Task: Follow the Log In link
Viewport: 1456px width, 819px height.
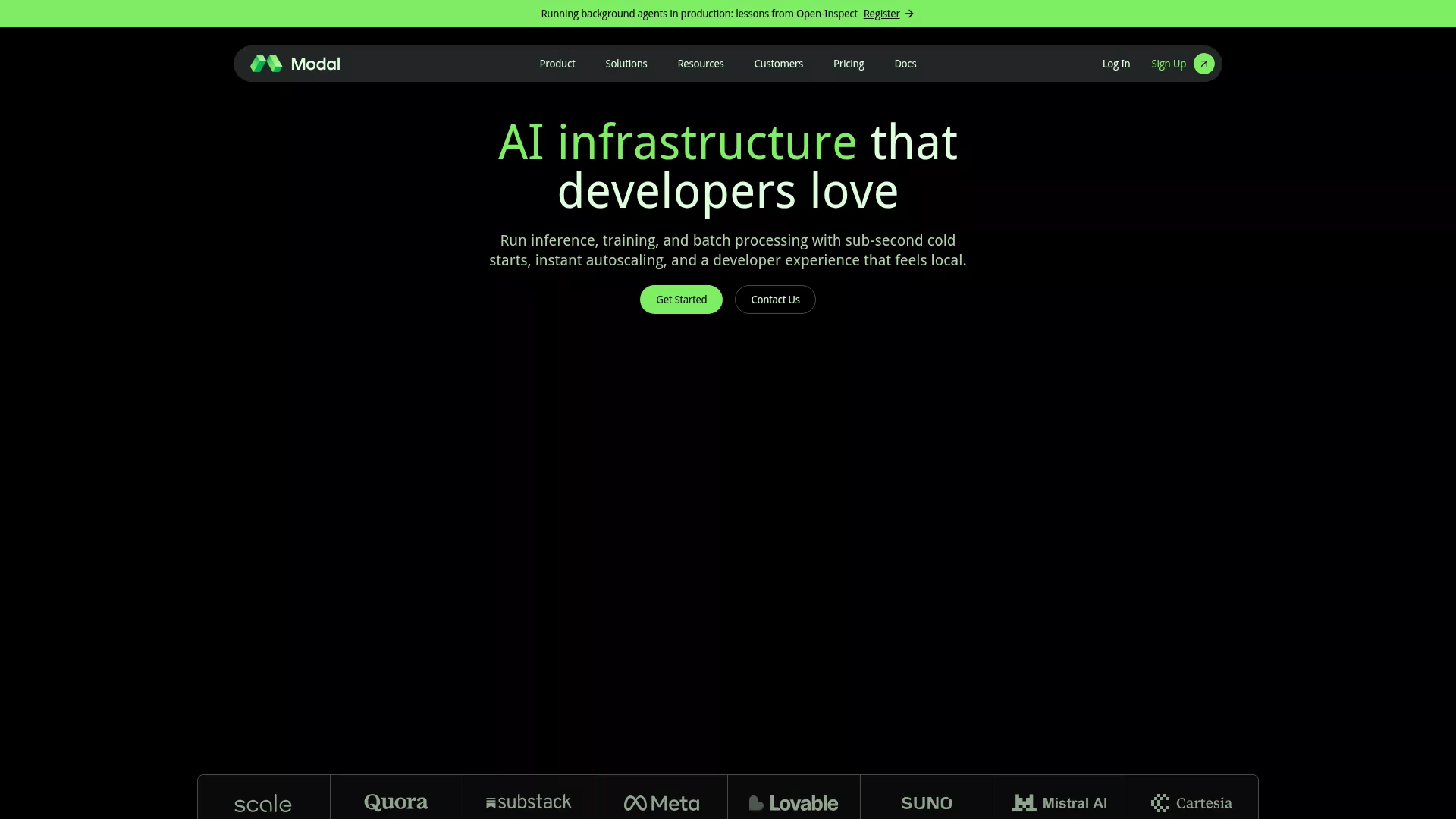Action: pyautogui.click(x=1116, y=64)
